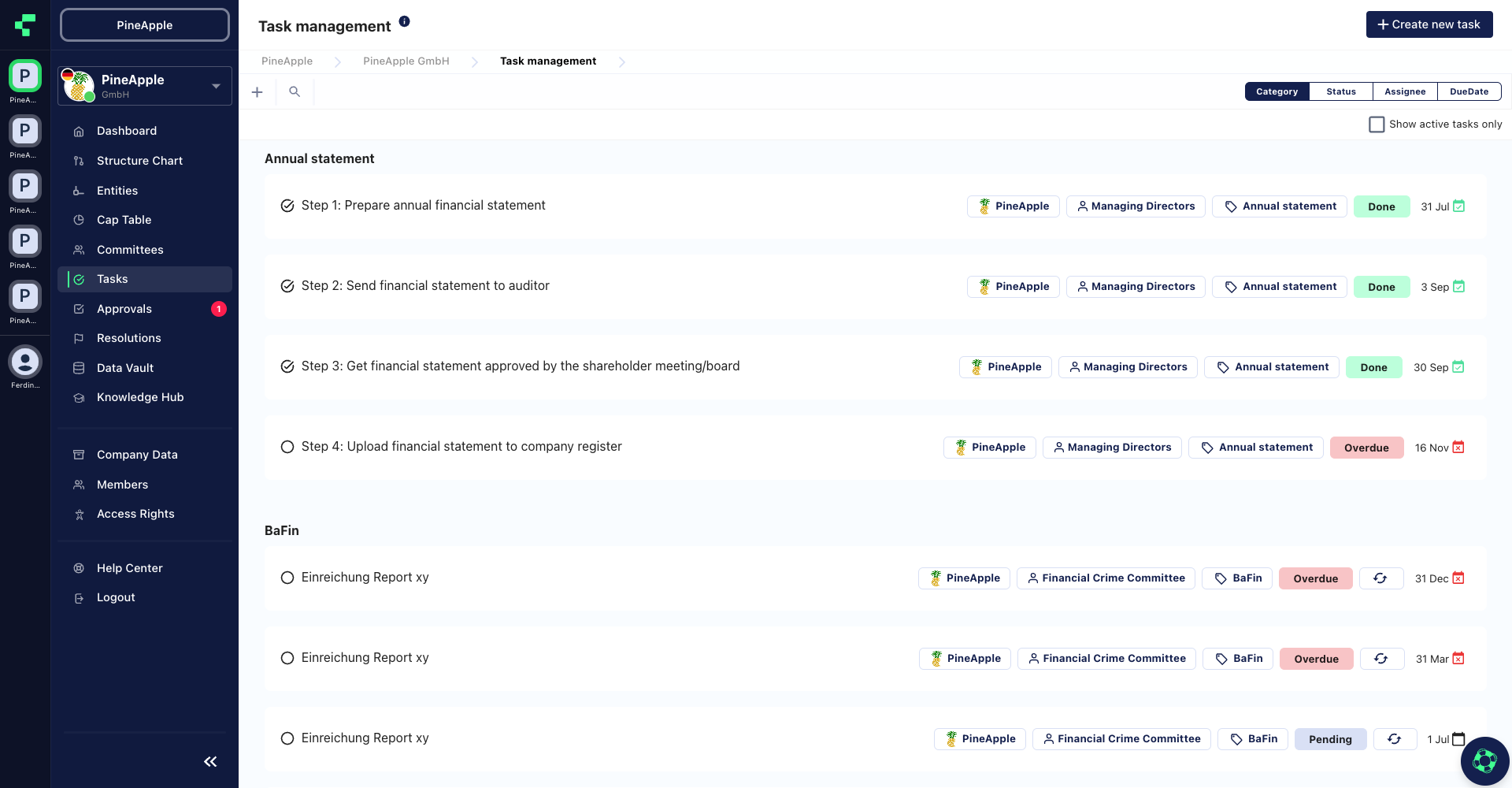
Task: Open the PineApple breadcrumb dropdown arrow
Action: click(337, 61)
